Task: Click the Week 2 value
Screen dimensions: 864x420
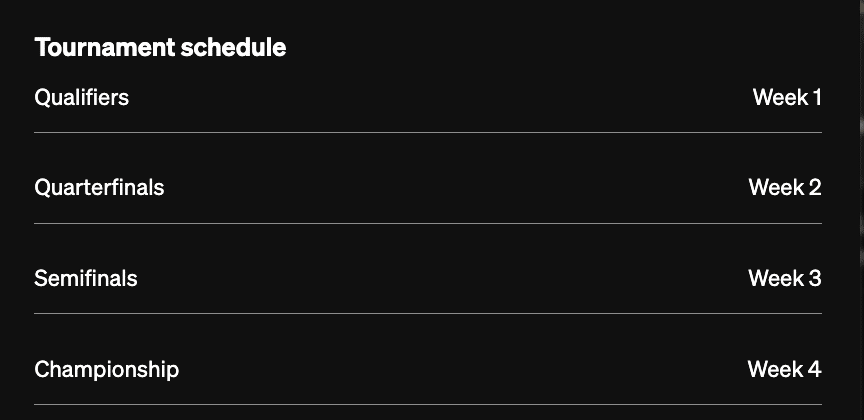Action: [785, 187]
